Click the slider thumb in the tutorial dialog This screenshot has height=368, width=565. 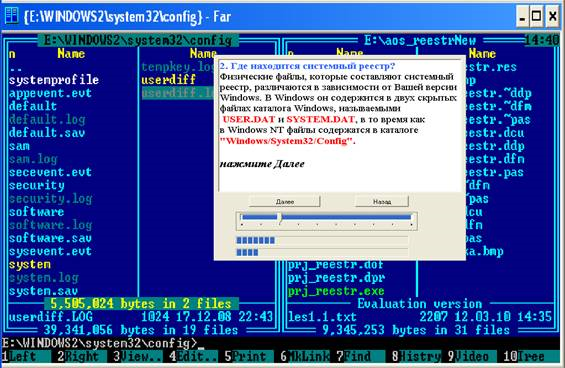280,218
